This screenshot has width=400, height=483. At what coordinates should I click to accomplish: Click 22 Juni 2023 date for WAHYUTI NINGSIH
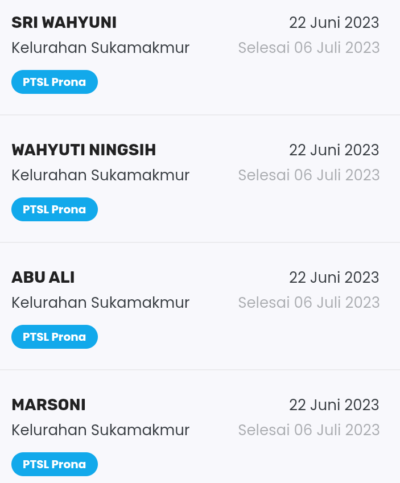coord(334,150)
